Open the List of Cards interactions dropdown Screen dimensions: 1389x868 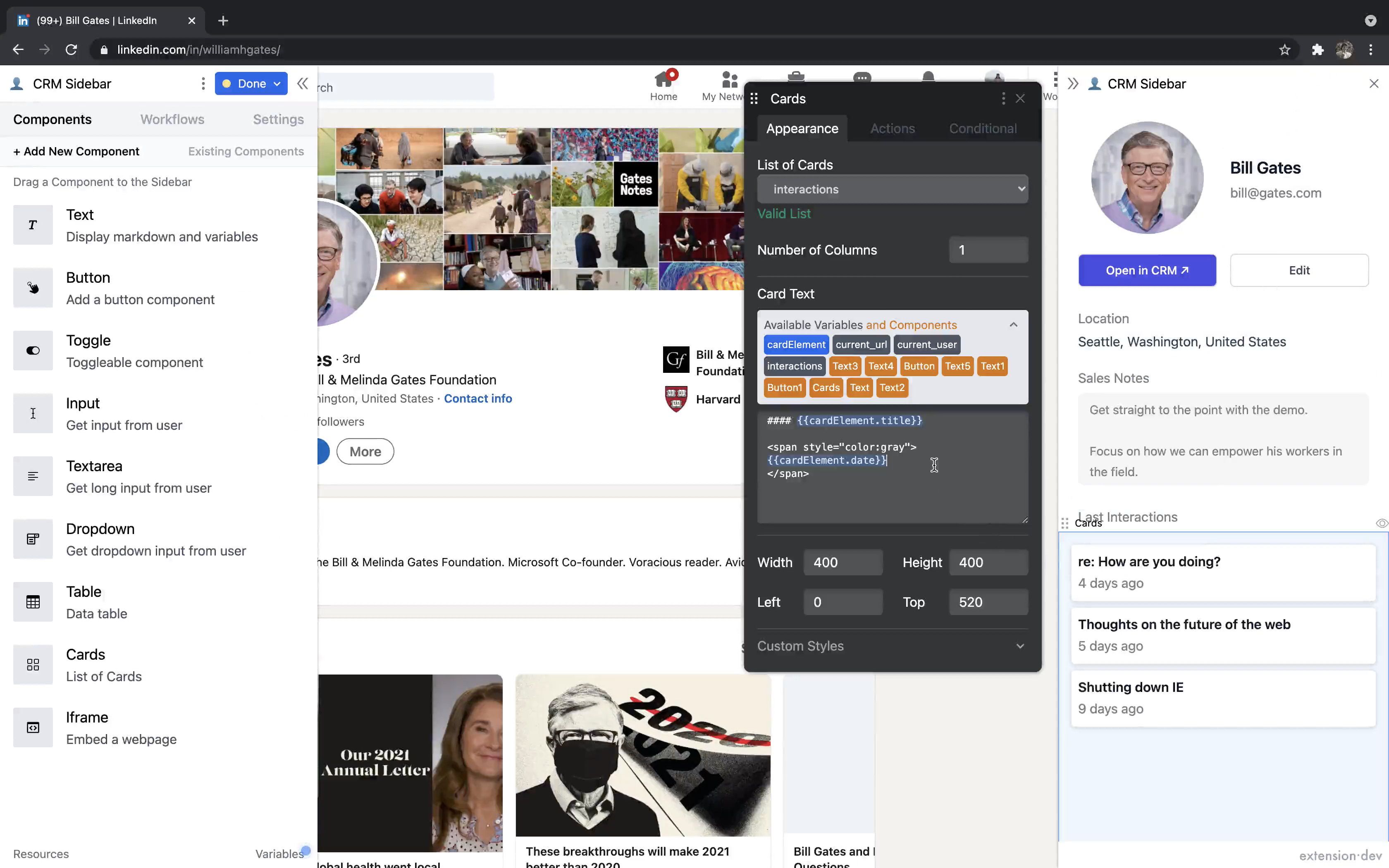coord(893,189)
